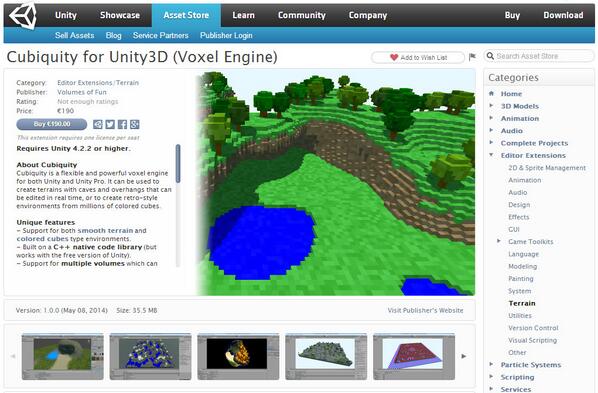
Task: Expand the Game Toolkits subcategory
Action: tap(499, 241)
